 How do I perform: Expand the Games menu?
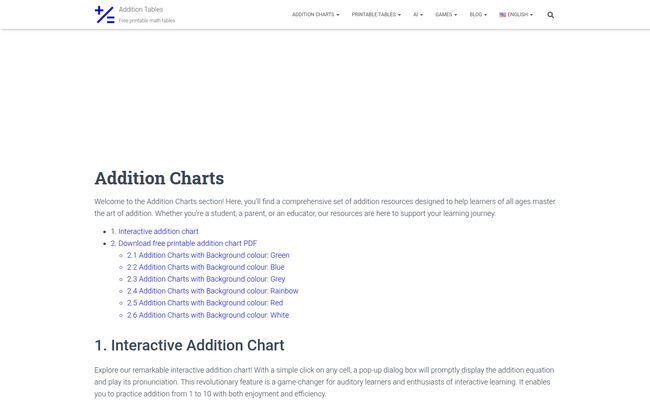[446, 15]
